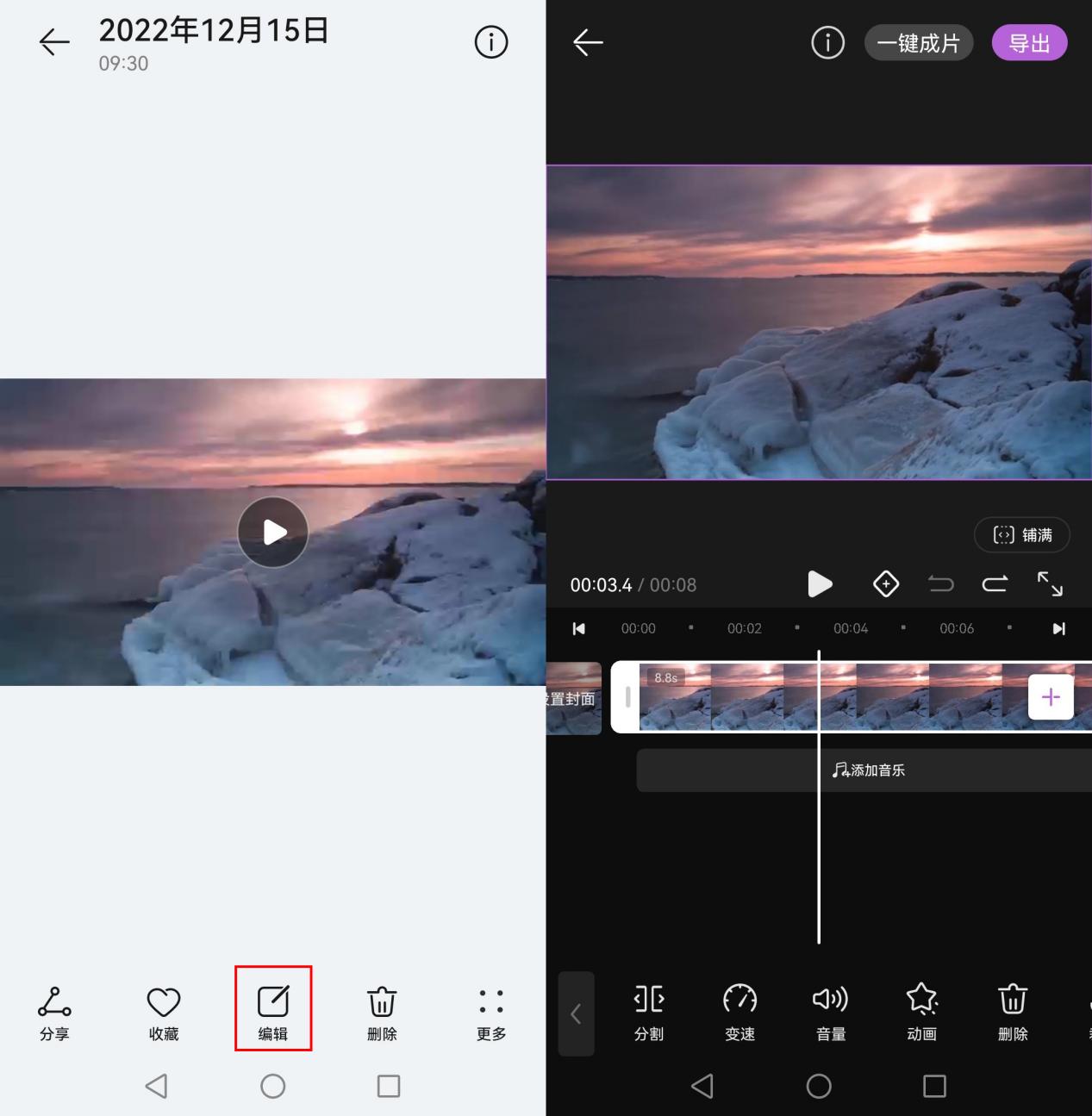Select the 分割 split tool

(x=649, y=1013)
